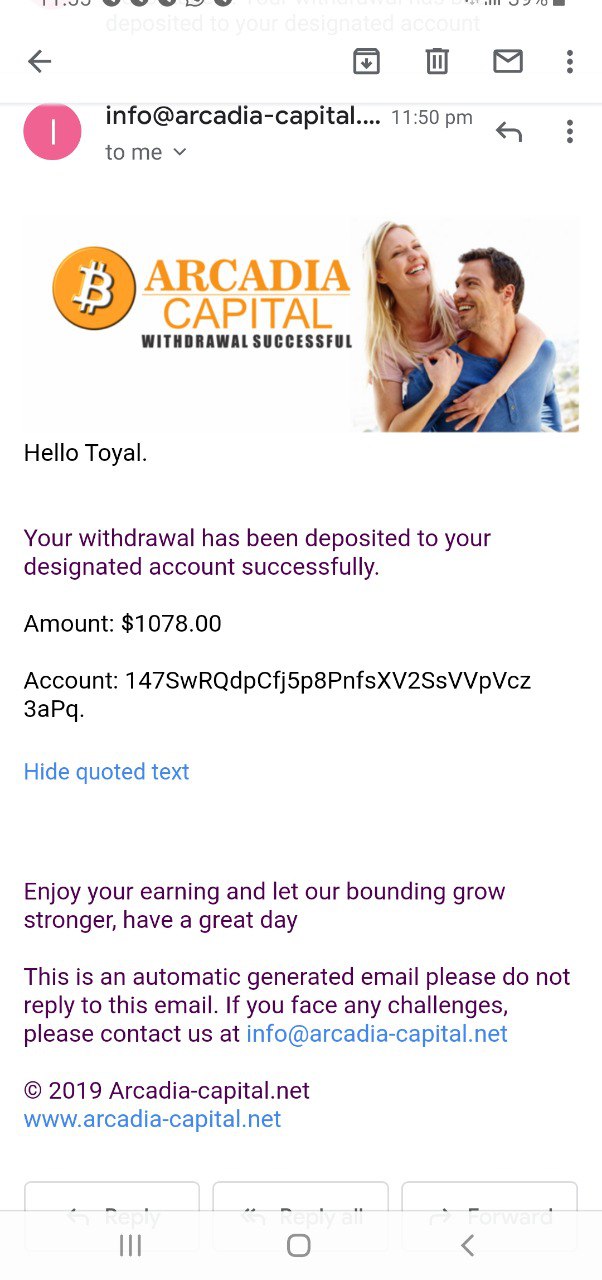Open the top toolbar overflow menu
The image size is (602, 1280).
[x=570, y=62]
